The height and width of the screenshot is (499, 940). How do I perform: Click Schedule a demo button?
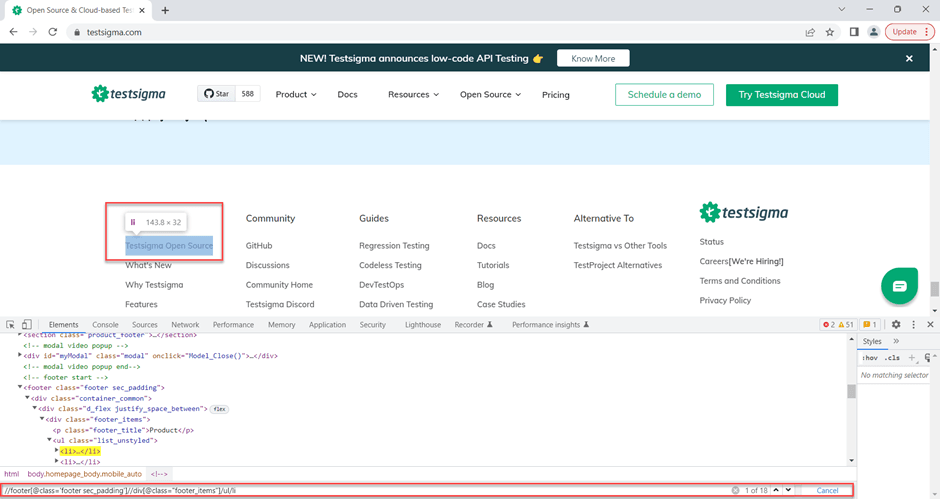[x=664, y=95]
